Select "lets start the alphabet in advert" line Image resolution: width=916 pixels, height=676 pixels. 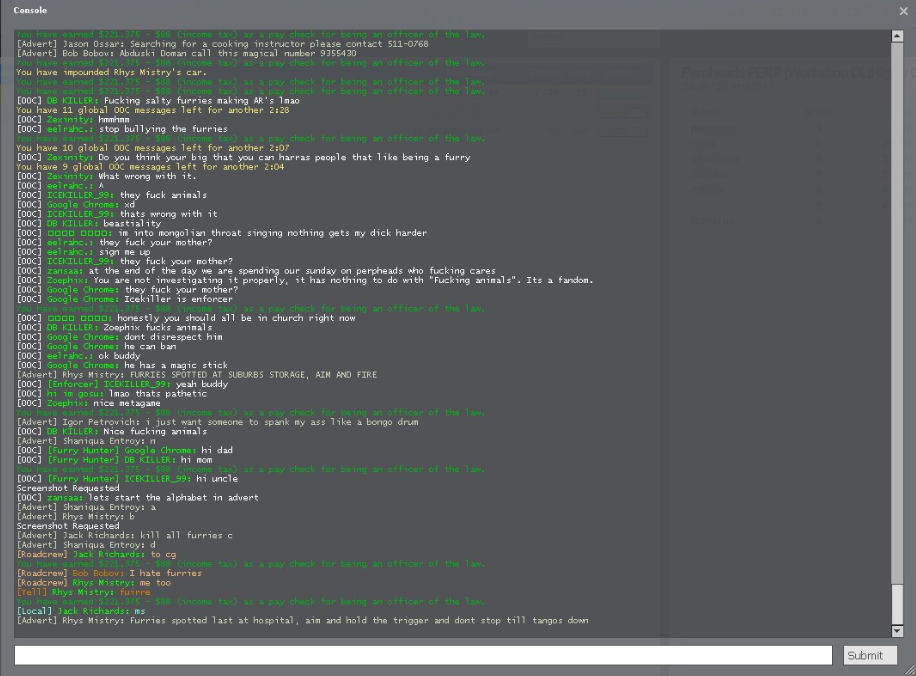click(137, 498)
